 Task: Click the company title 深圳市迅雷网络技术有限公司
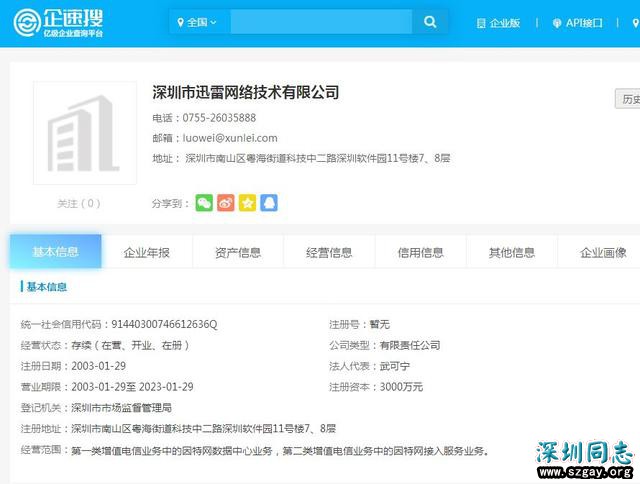[246, 92]
